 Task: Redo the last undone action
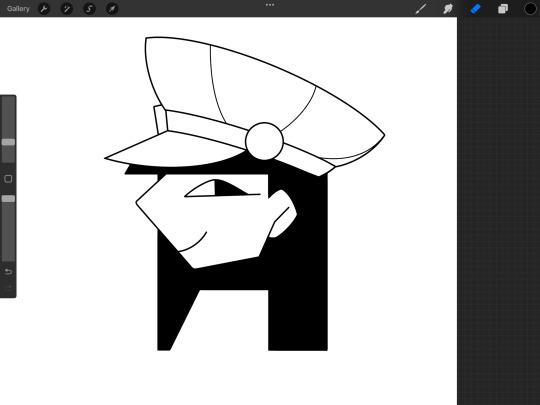click(8, 288)
